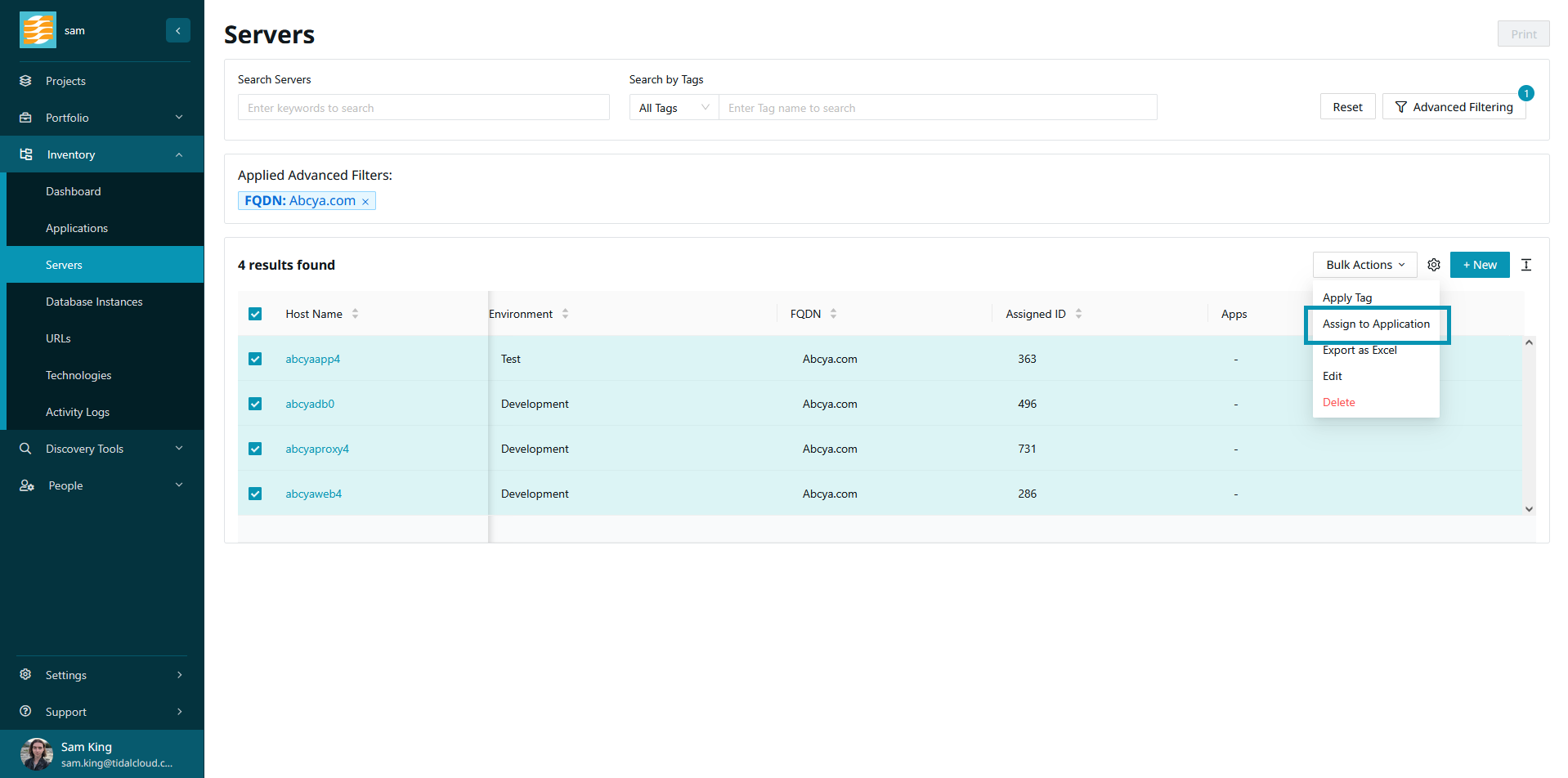
Task: Collapse the sidebar with the arrow button
Action: click(x=177, y=30)
